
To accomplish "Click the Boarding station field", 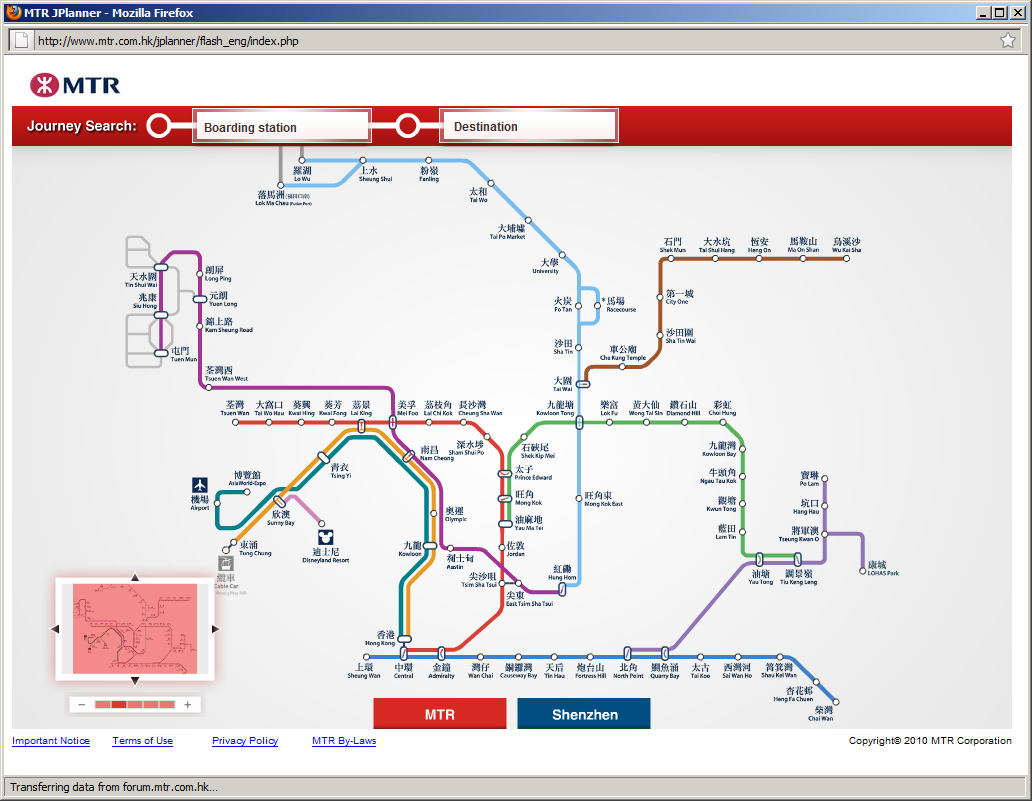I will (282, 126).
